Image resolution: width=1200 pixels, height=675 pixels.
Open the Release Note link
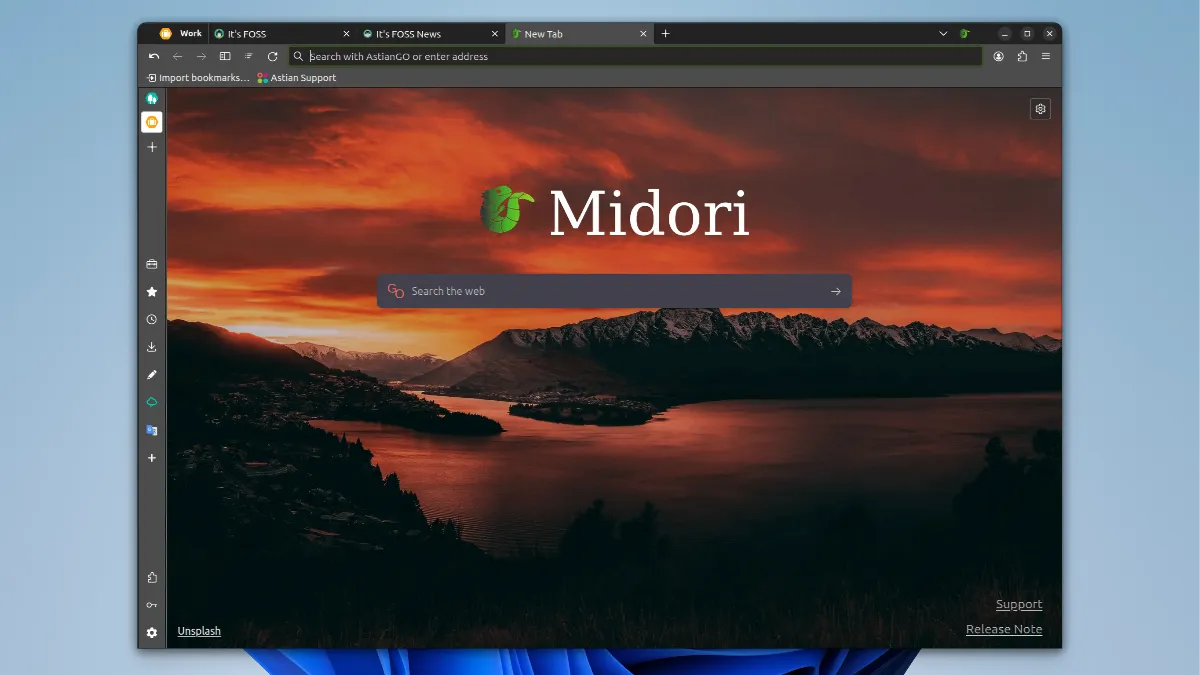(x=1003, y=629)
